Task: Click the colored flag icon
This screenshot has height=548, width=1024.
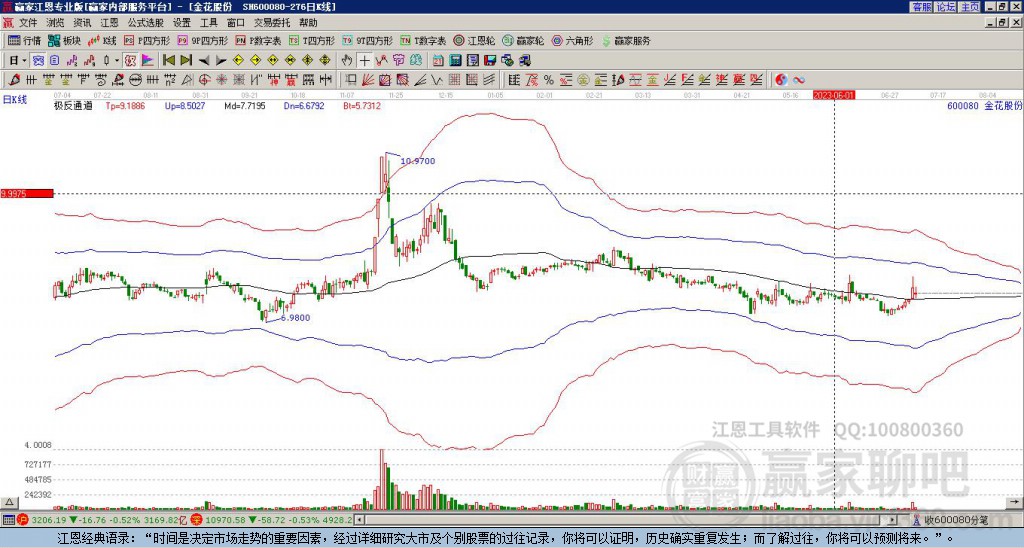Action: click(x=148, y=61)
